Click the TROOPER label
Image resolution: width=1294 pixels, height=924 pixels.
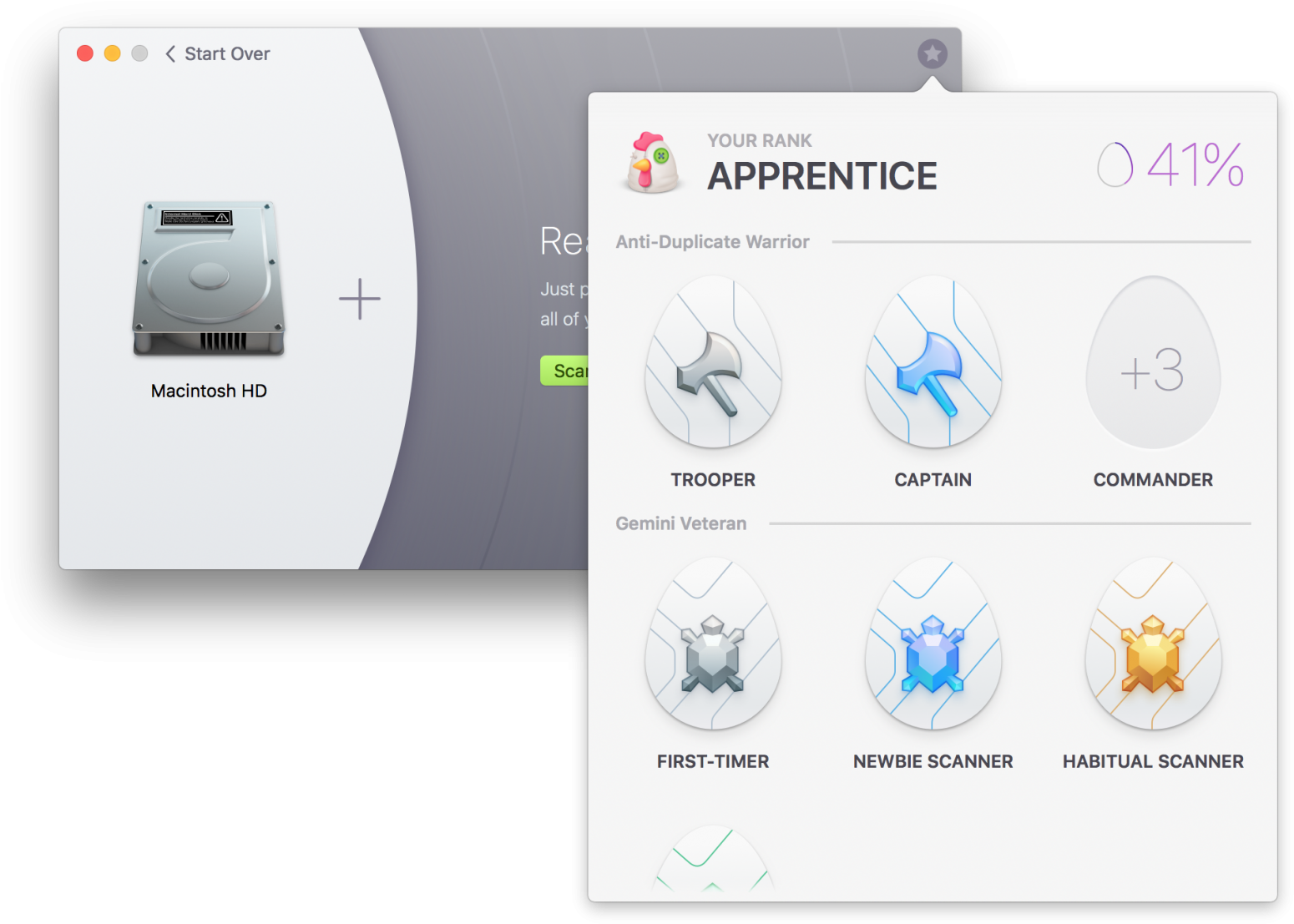point(713,480)
